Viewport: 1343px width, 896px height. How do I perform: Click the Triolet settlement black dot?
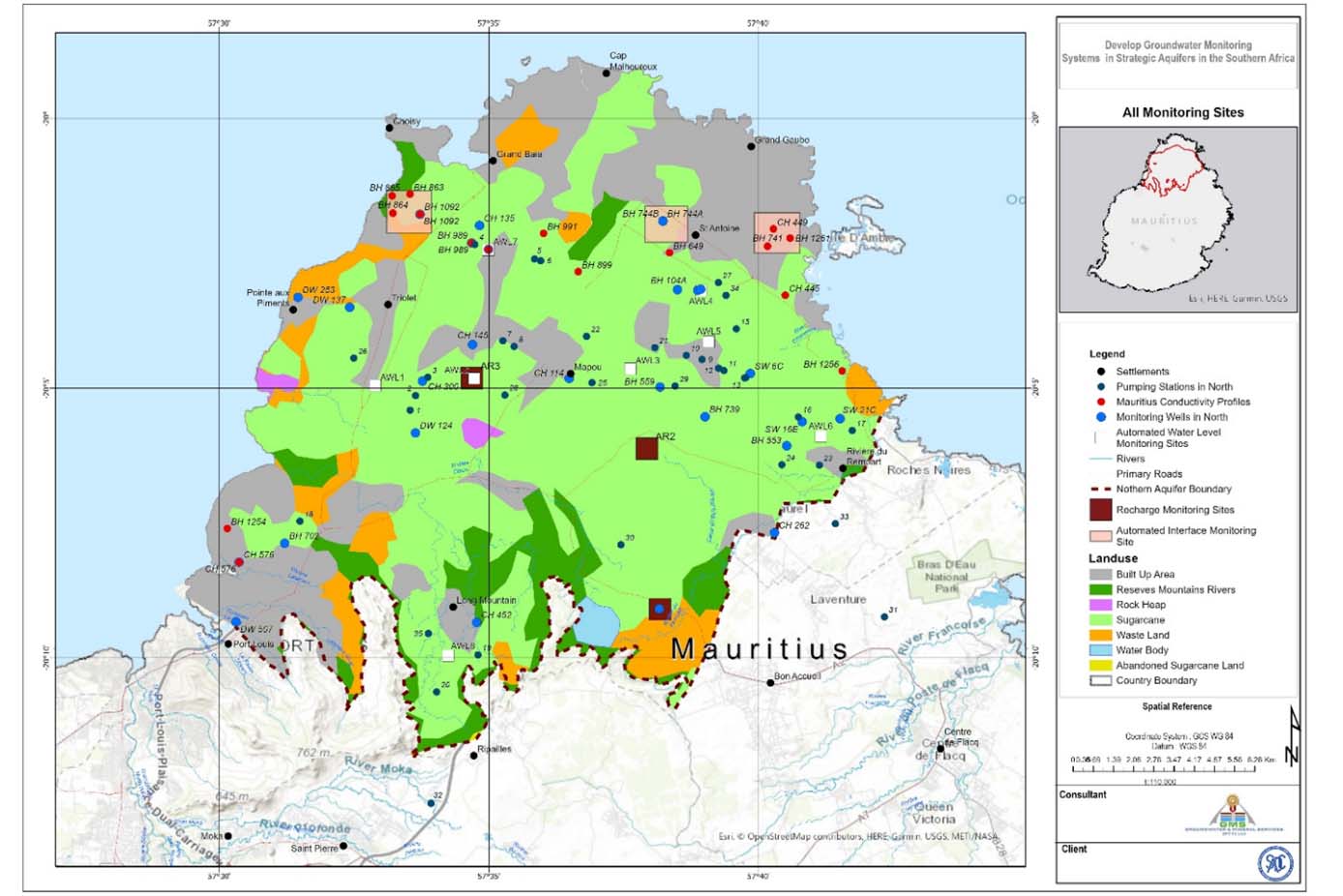[388, 304]
